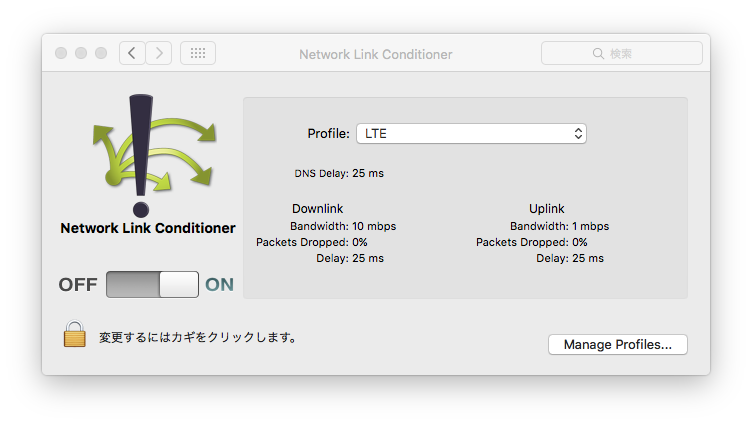Click the OFF label beside the switch

pyautogui.click(x=78, y=284)
